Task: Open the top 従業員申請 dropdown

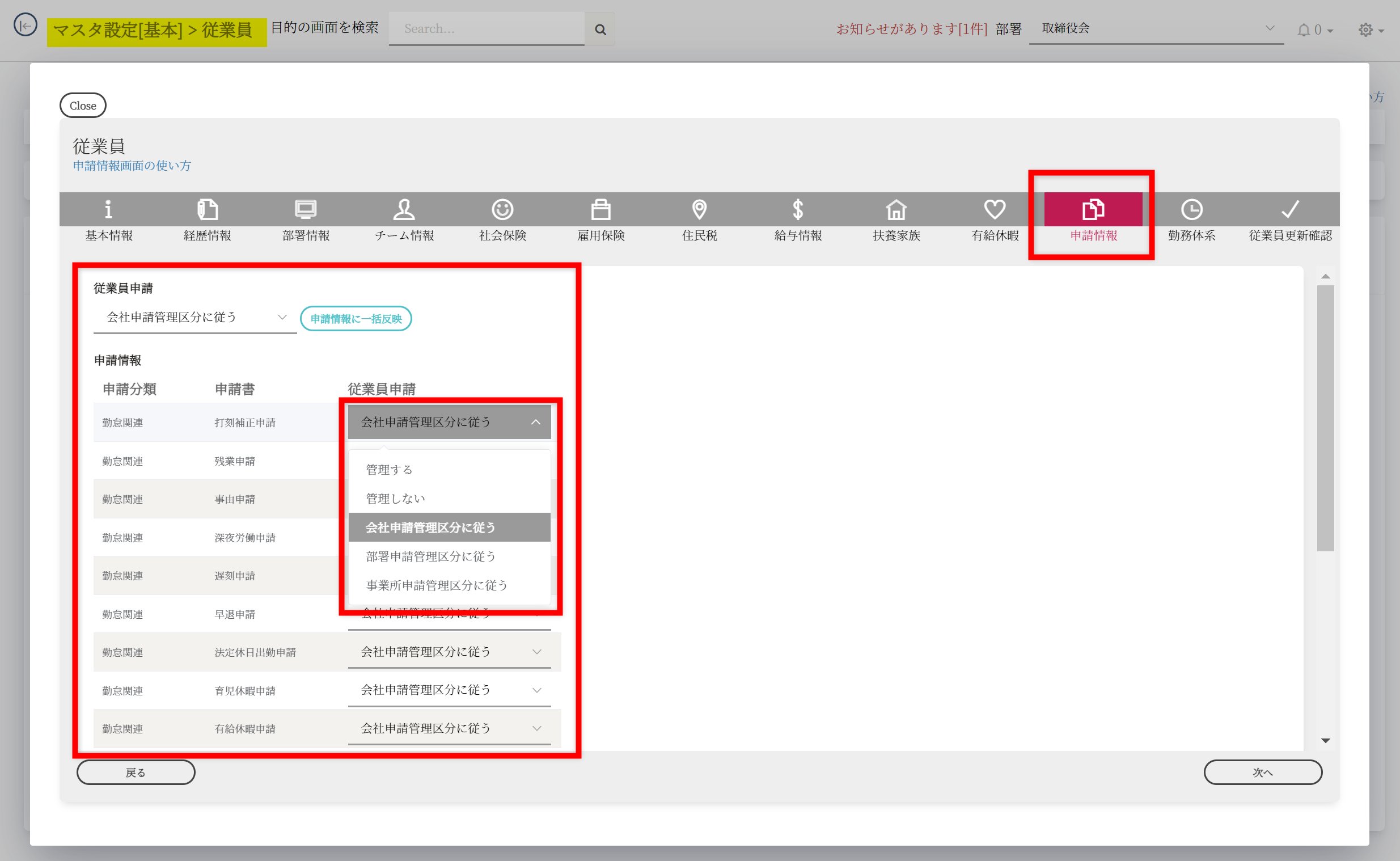Action: [x=194, y=317]
